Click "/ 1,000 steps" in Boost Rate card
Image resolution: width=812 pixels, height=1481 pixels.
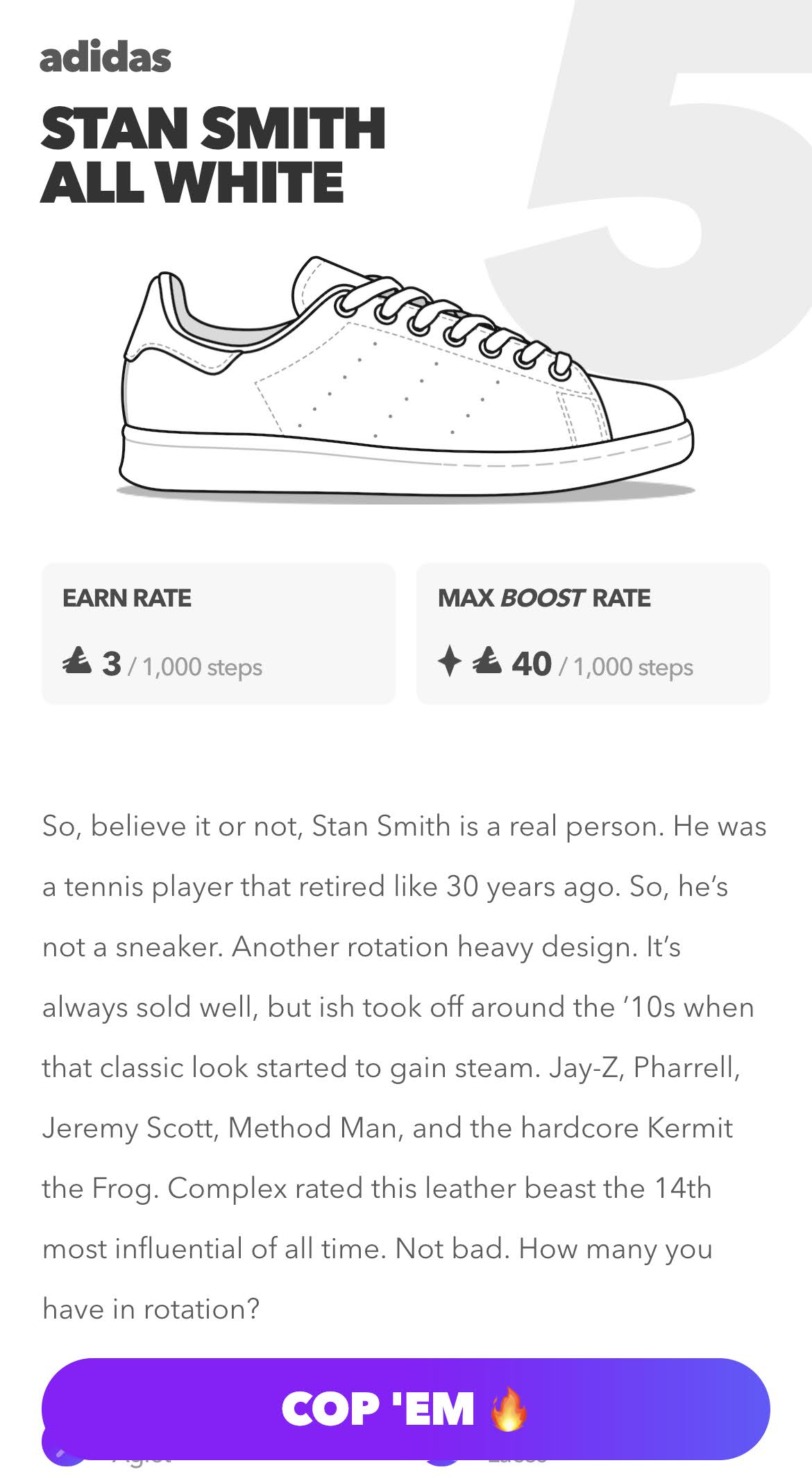pos(626,667)
